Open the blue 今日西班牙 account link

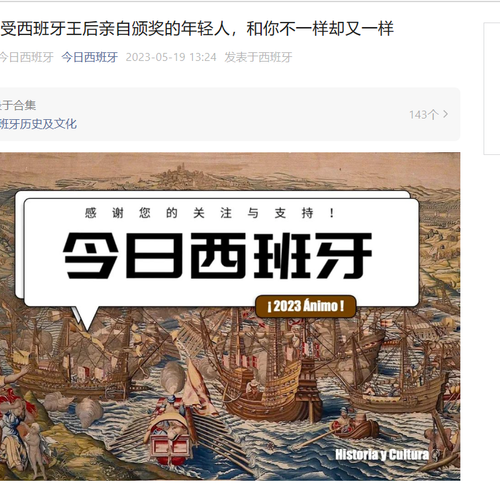(89, 57)
